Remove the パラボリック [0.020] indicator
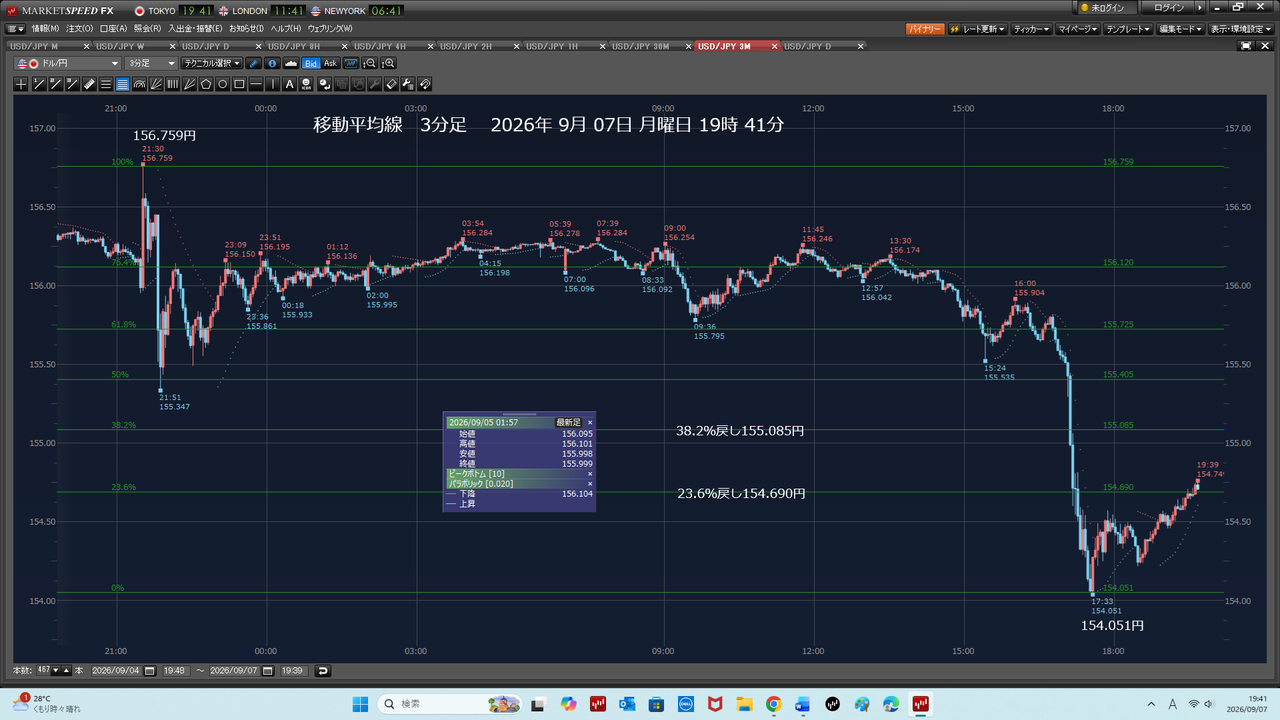The height and width of the screenshot is (720, 1280). coord(590,483)
